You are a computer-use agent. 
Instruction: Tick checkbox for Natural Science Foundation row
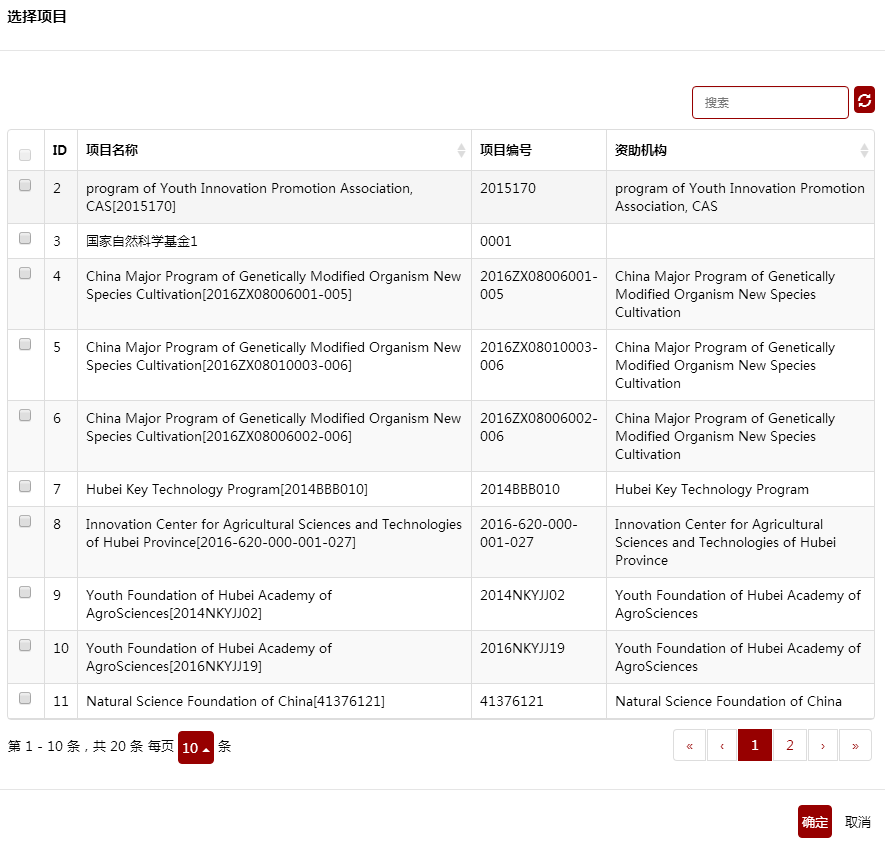pyautogui.click(x=25, y=698)
